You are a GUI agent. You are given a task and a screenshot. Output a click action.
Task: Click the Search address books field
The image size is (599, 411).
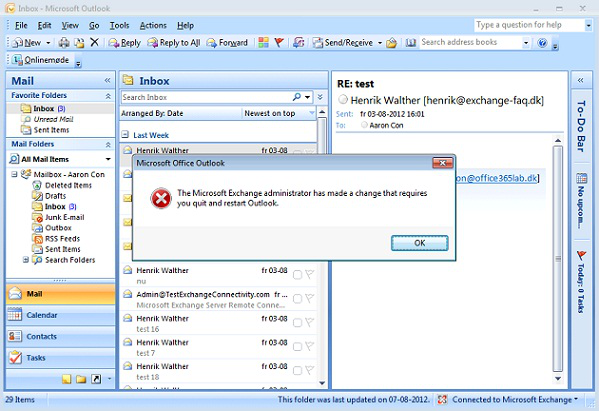point(471,42)
